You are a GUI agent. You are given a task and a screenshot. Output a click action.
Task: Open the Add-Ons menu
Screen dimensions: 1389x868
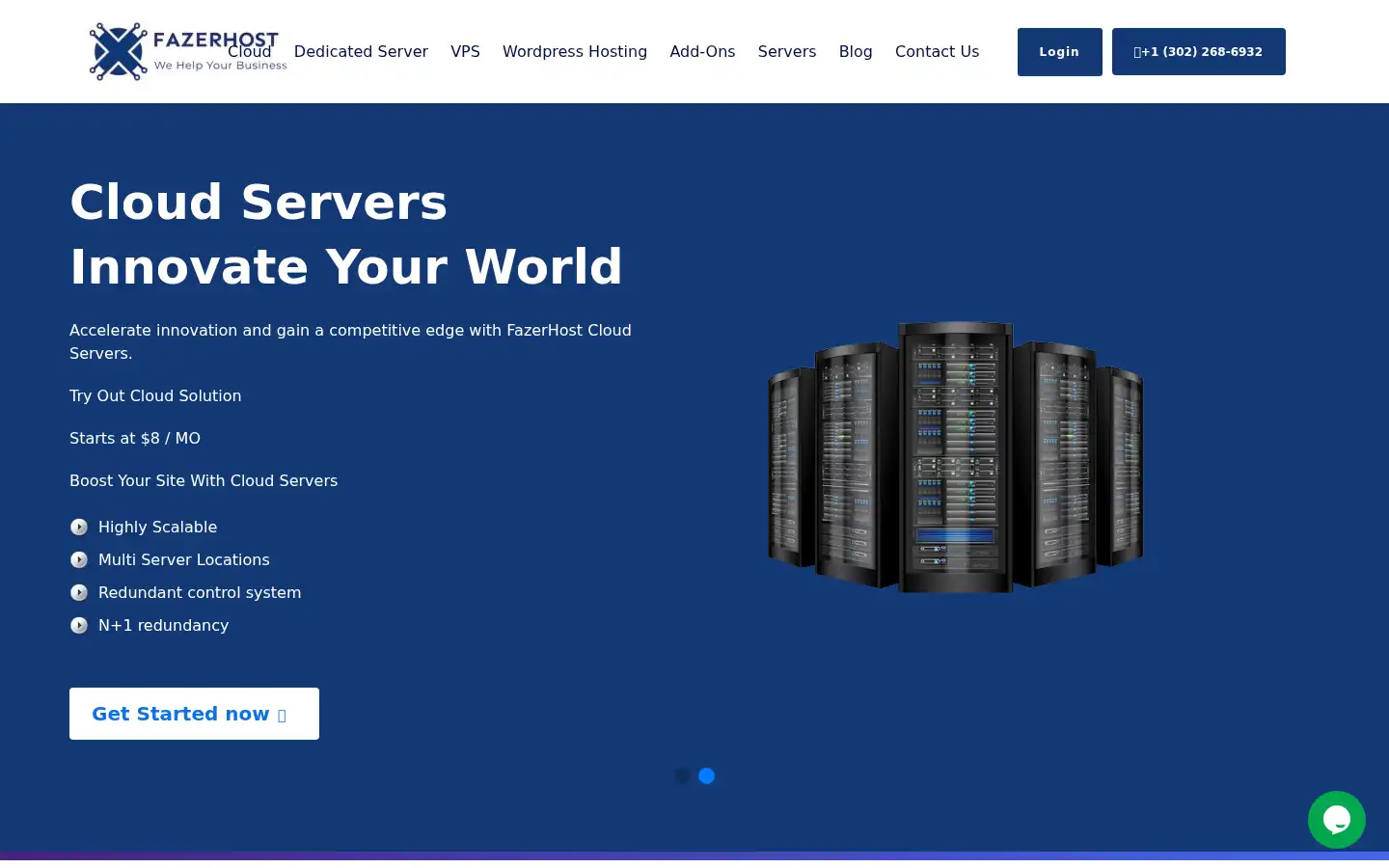tap(702, 52)
